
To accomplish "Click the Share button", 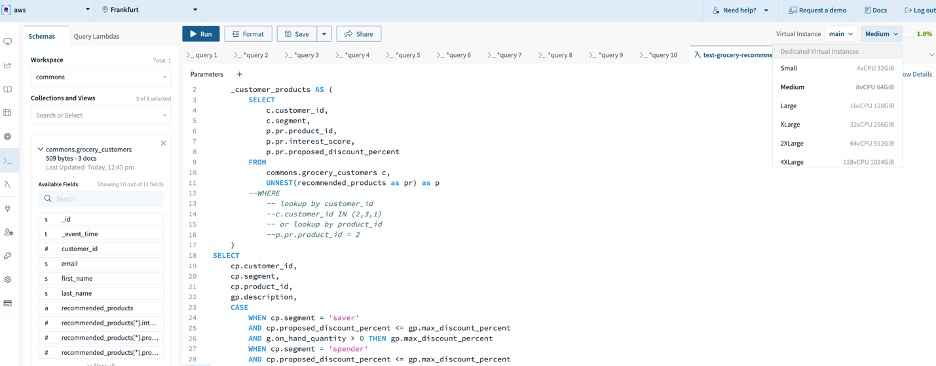I will click(359, 34).
